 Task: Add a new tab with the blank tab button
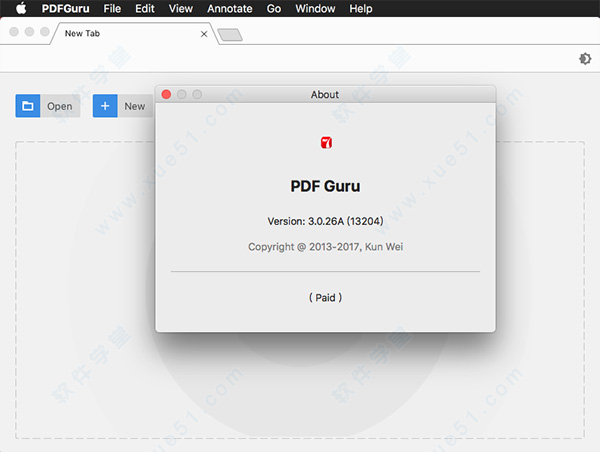click(x=230, y=35)
